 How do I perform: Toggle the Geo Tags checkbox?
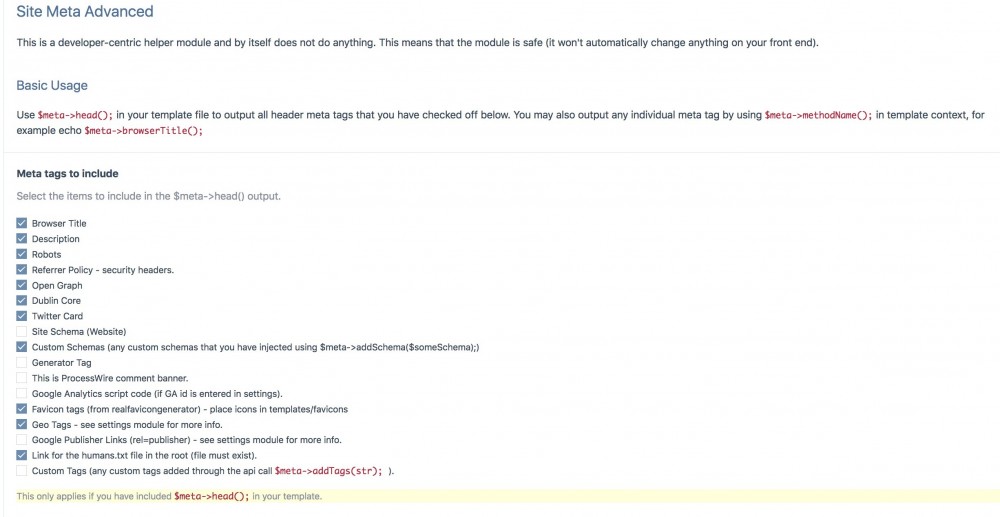click(x=22, y=424)
